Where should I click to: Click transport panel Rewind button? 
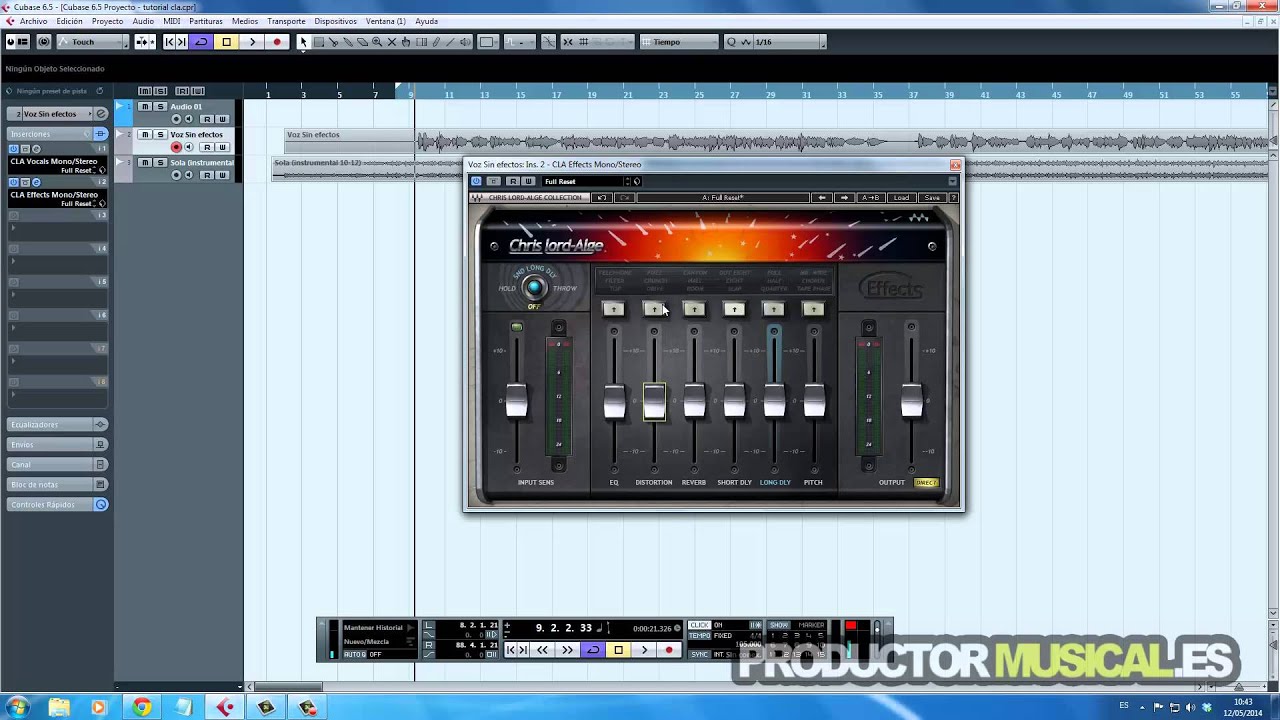click(542, 650)
